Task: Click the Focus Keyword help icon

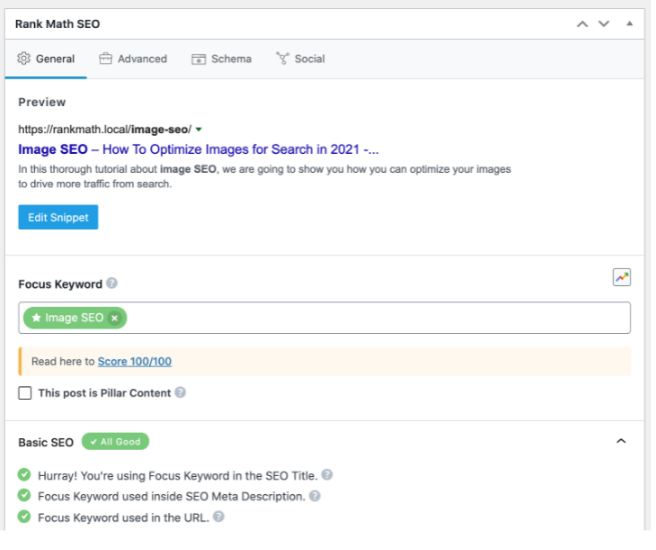Action: (112, 283)
